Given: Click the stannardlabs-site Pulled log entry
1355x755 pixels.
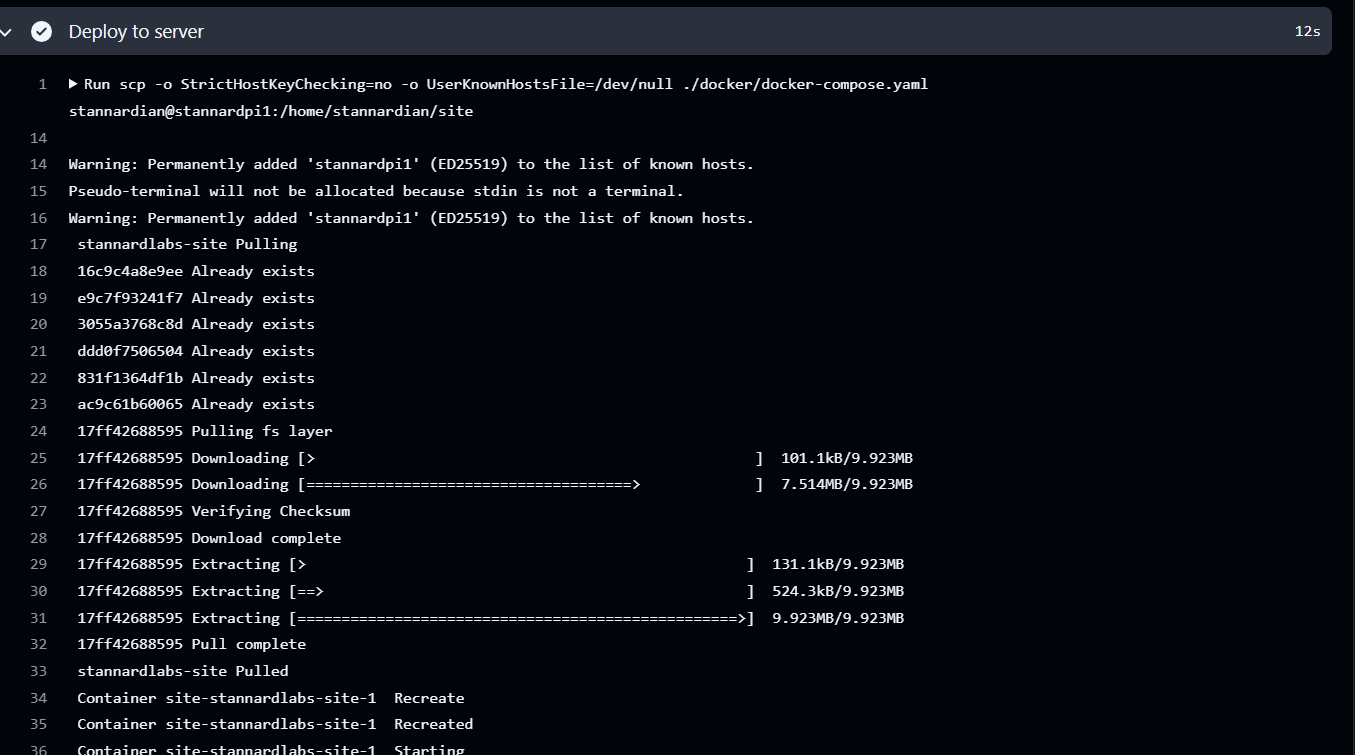Looking at the screenshot, I should (x=183, y=671).
